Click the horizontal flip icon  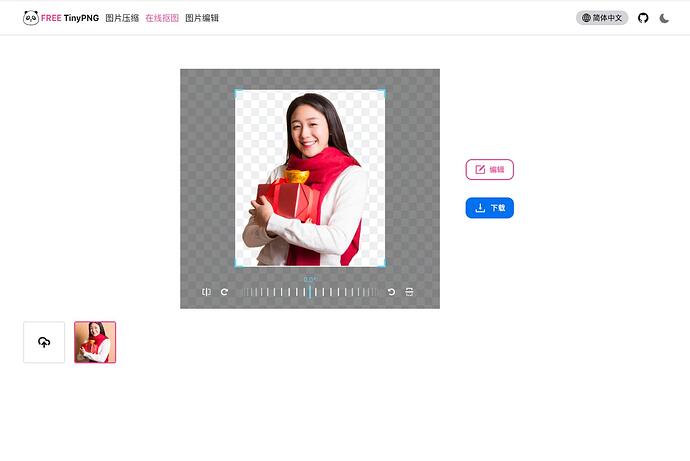coord(206,292)
